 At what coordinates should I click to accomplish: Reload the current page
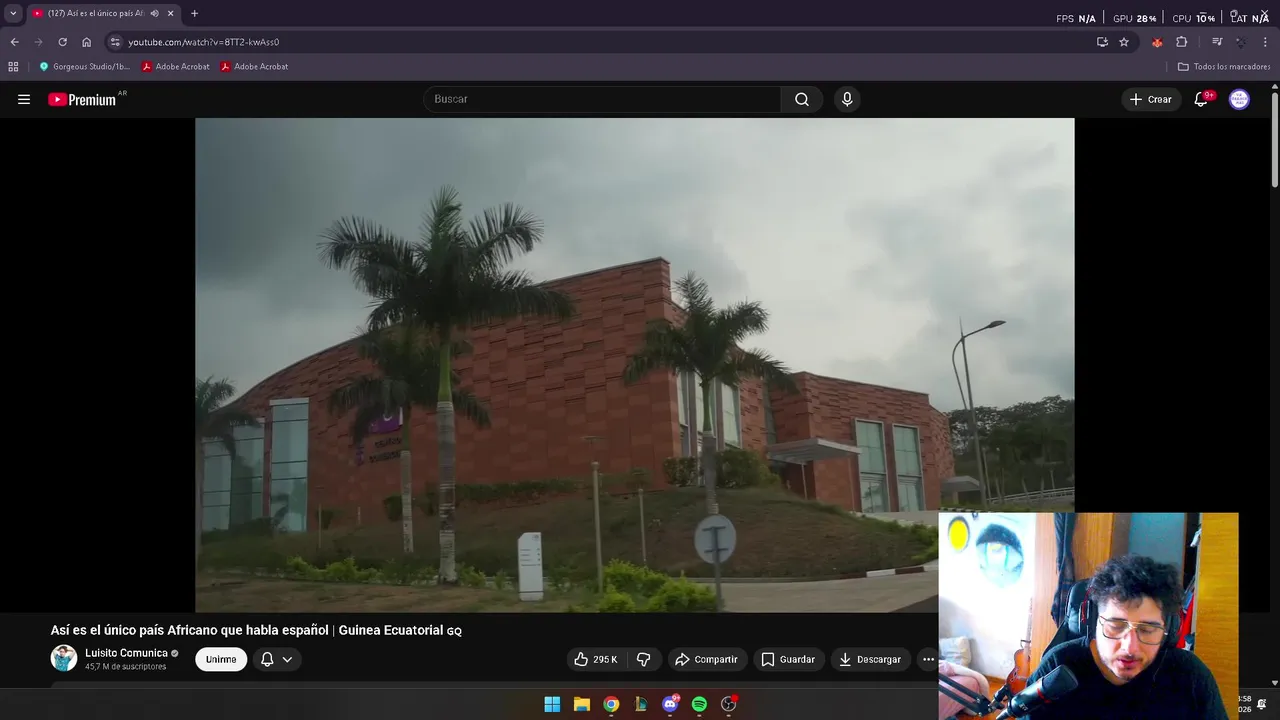coord(62,42)
